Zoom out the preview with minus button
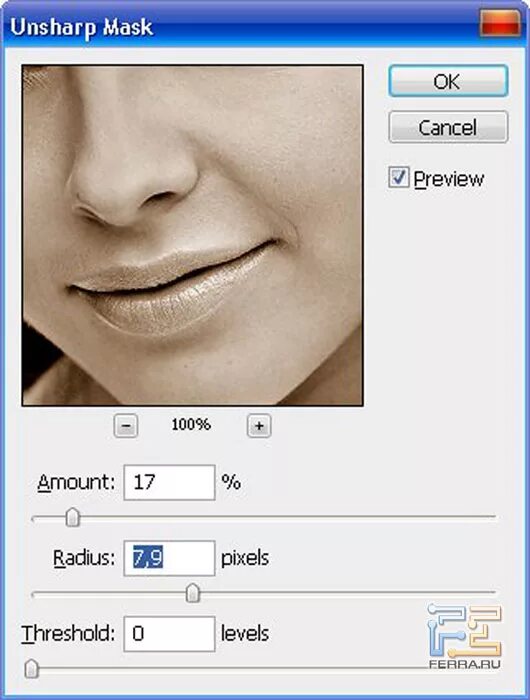530x700 pixels. tap(125, 425)
